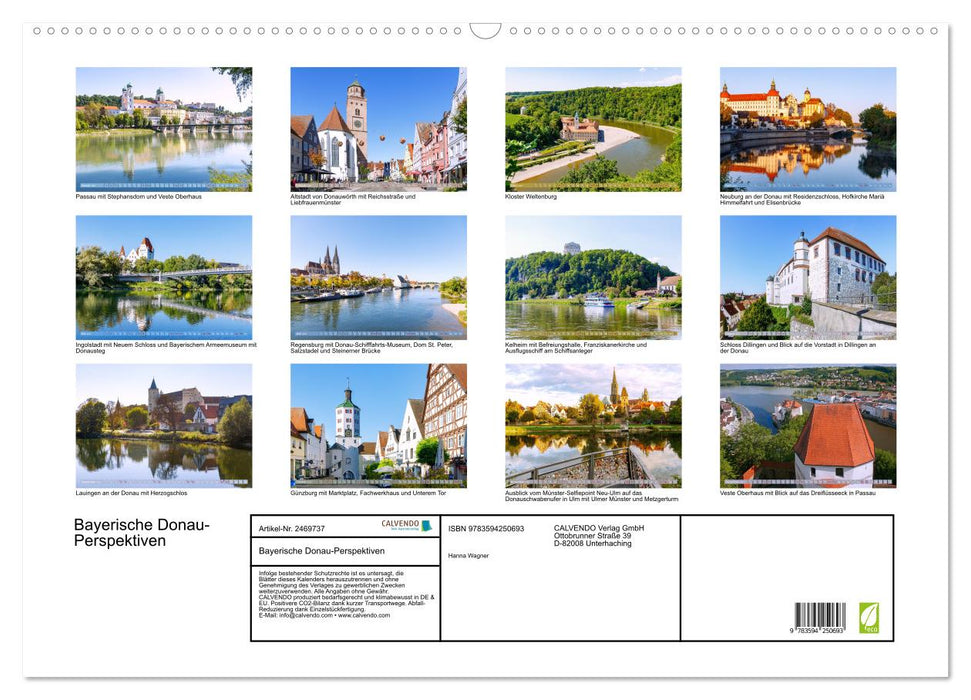
Task: Open the Passau mit Stephansdom photo thumbnail
Action: (x=163, y=129)
